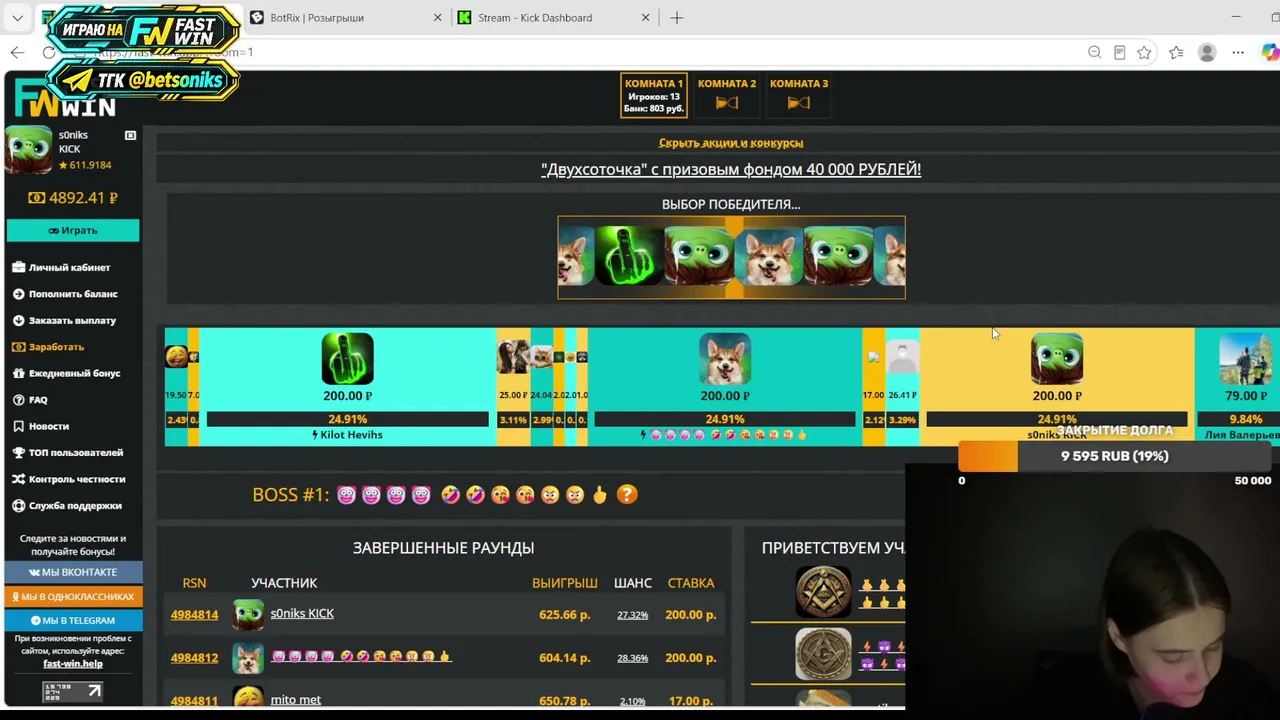The height and width of the screenshot is (720, 1280).
Task: Click Kilot Hevihs green hand bet avatar
Action: [x=347, y=359]
